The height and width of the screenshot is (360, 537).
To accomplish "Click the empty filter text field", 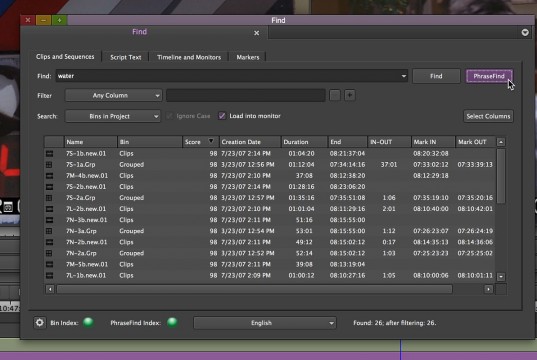I will click(x=246, y=95).
